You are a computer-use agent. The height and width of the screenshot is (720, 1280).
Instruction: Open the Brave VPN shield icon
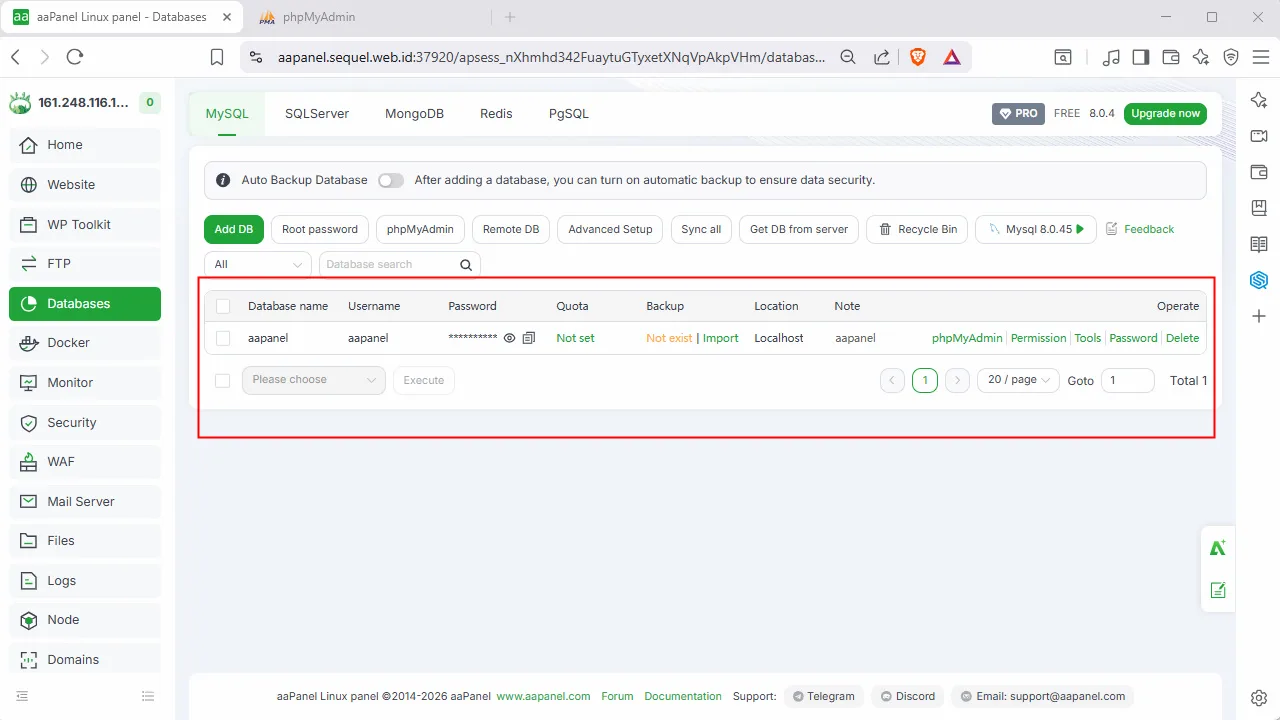pyautogui.click(x=1231, y=57)
